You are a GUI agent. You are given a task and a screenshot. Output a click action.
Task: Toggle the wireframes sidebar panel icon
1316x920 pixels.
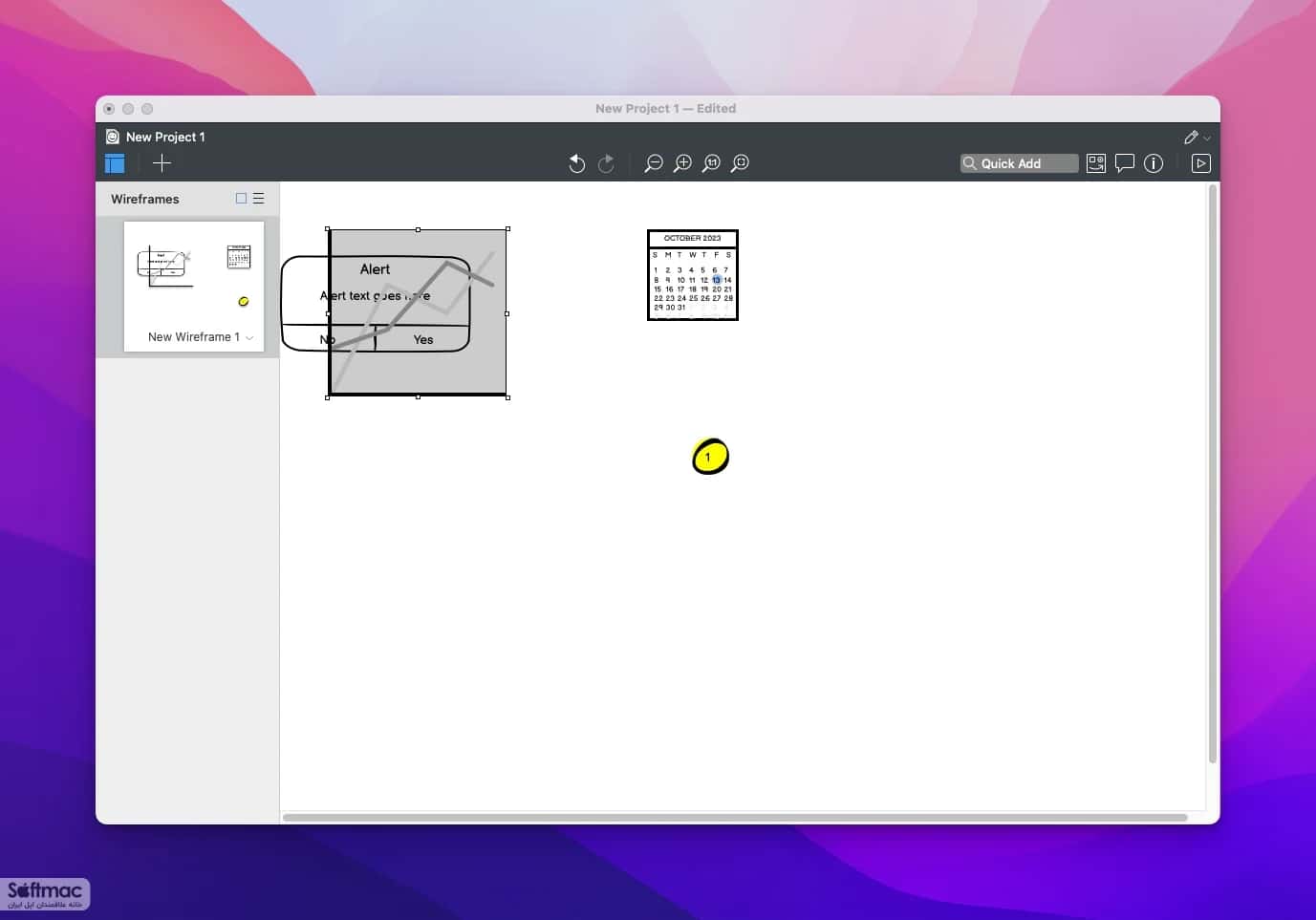point(115,163)
